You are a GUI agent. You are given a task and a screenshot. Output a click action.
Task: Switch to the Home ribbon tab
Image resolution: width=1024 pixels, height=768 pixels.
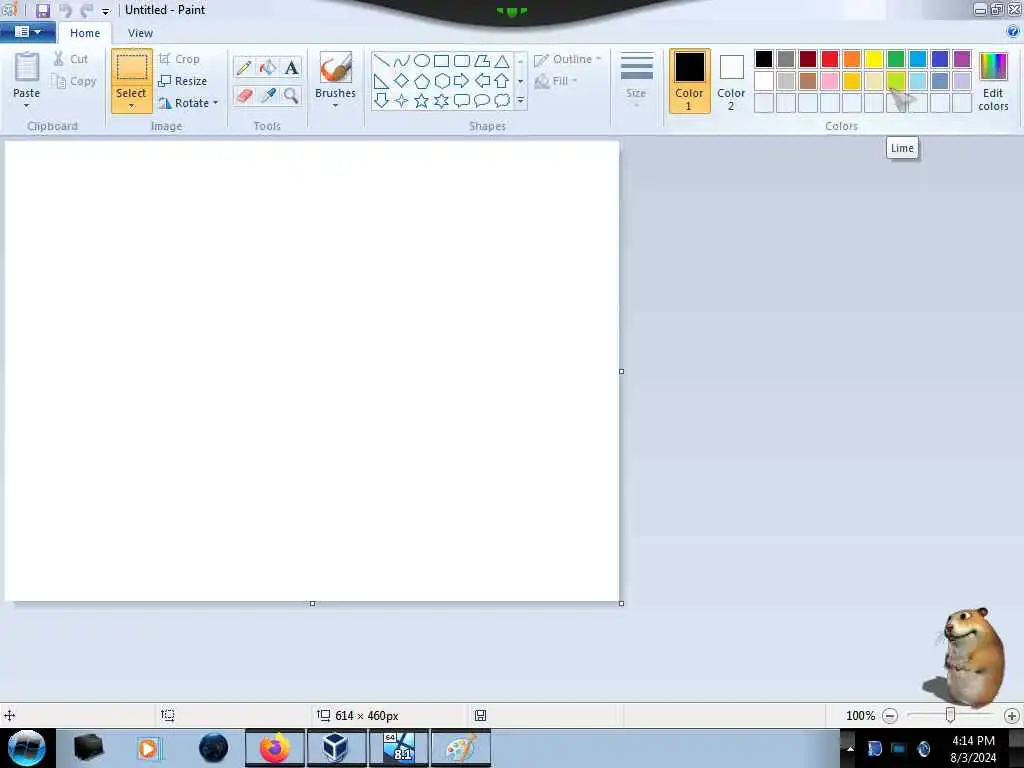[85, 33]
